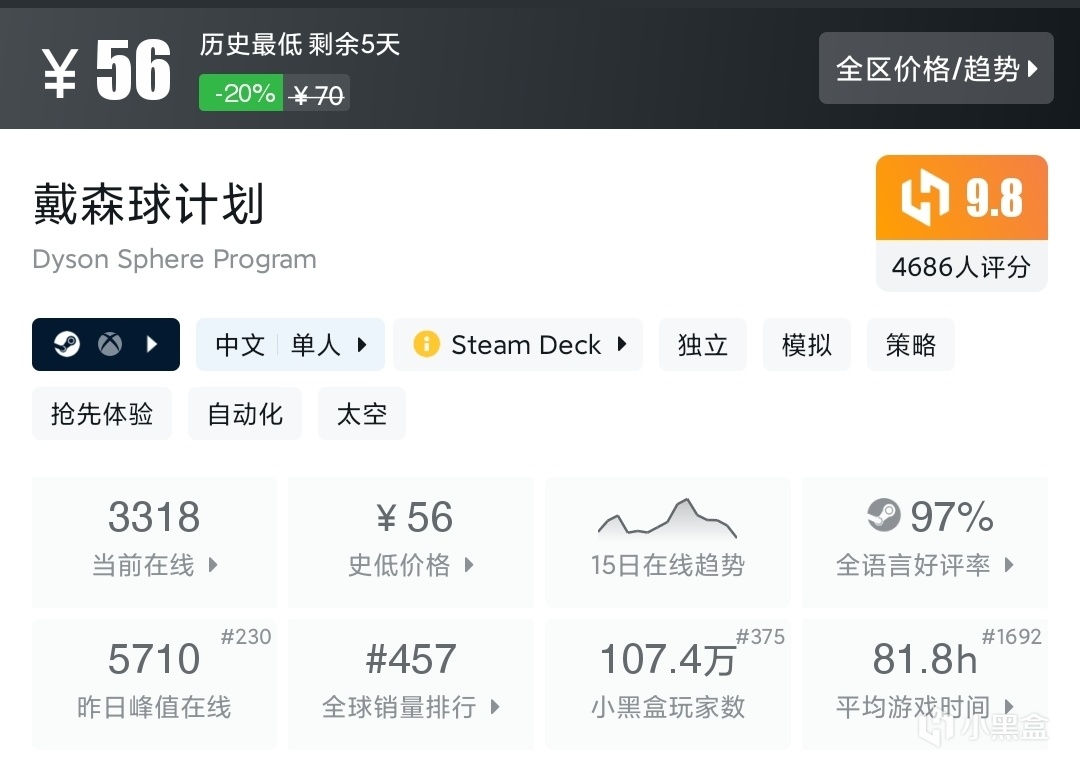Expand platform list with white arrow
1080x766 pixels.
152,345
